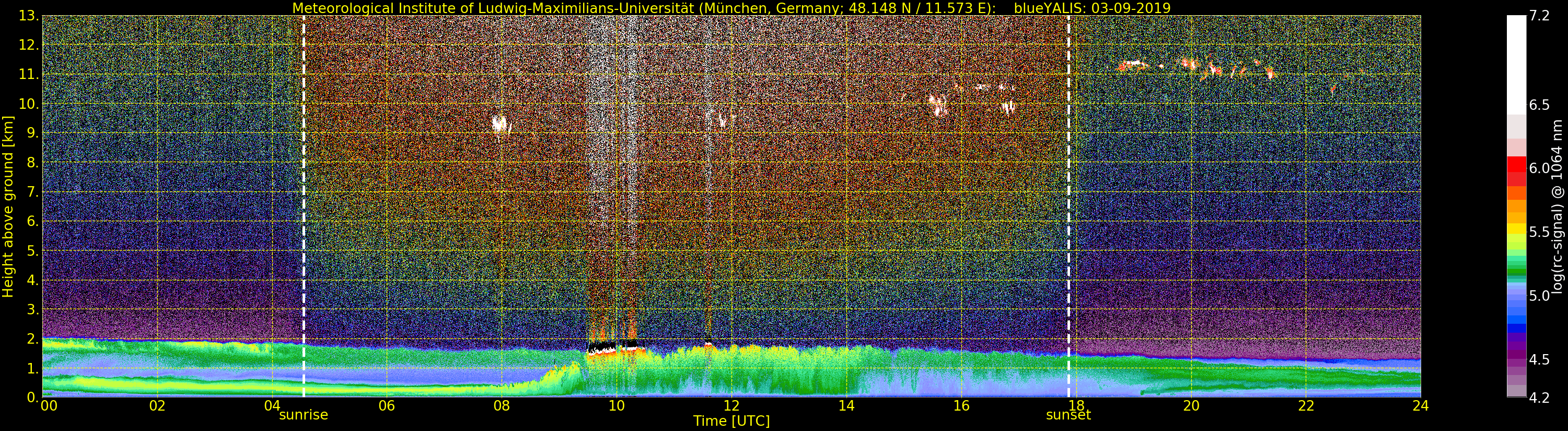This screenshot has width=1568, height=431.
Task: Click the '9.' height-axis tick label
Action: point(33,133)
